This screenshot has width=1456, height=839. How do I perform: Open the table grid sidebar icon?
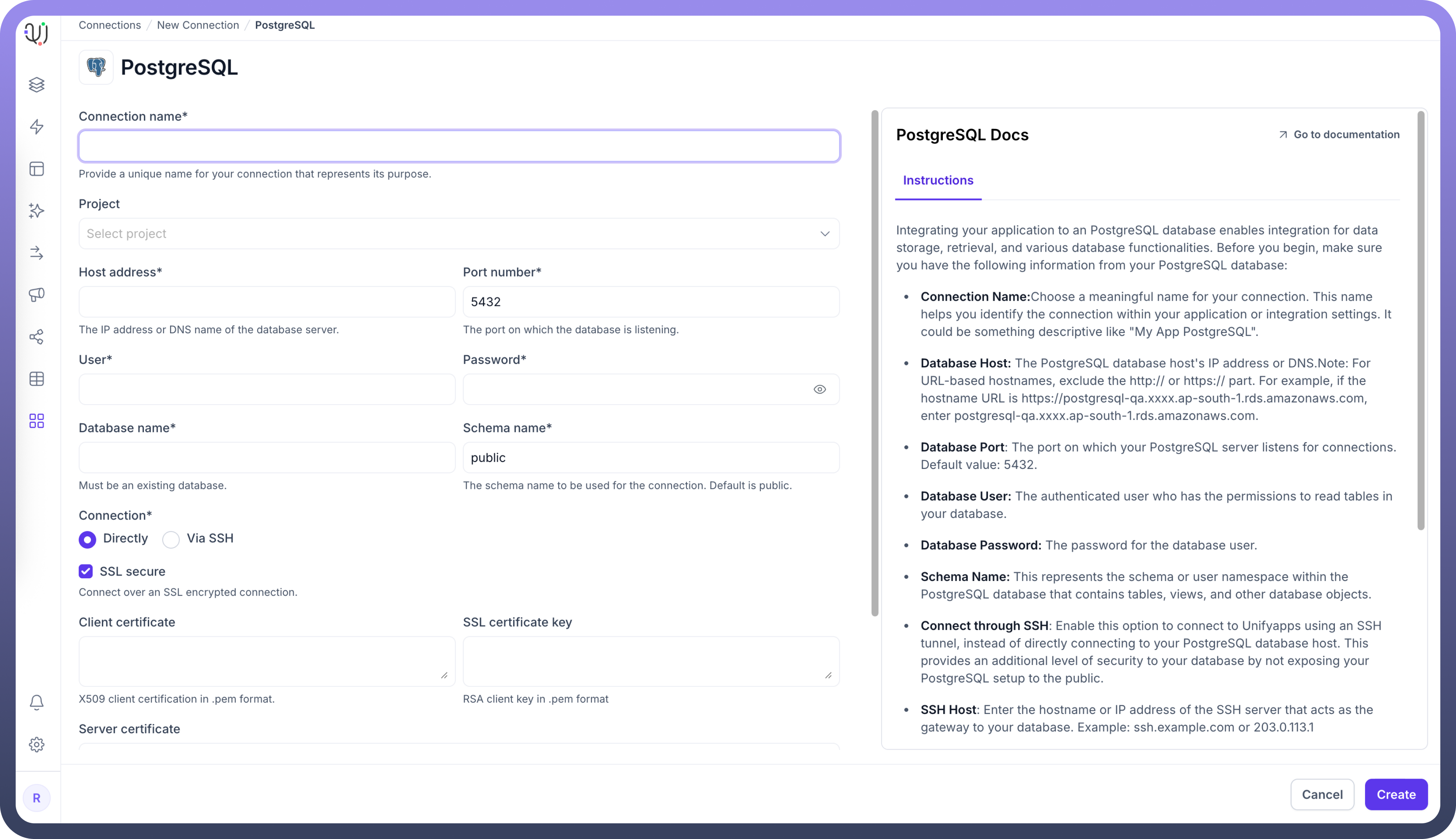coord(36,379)
